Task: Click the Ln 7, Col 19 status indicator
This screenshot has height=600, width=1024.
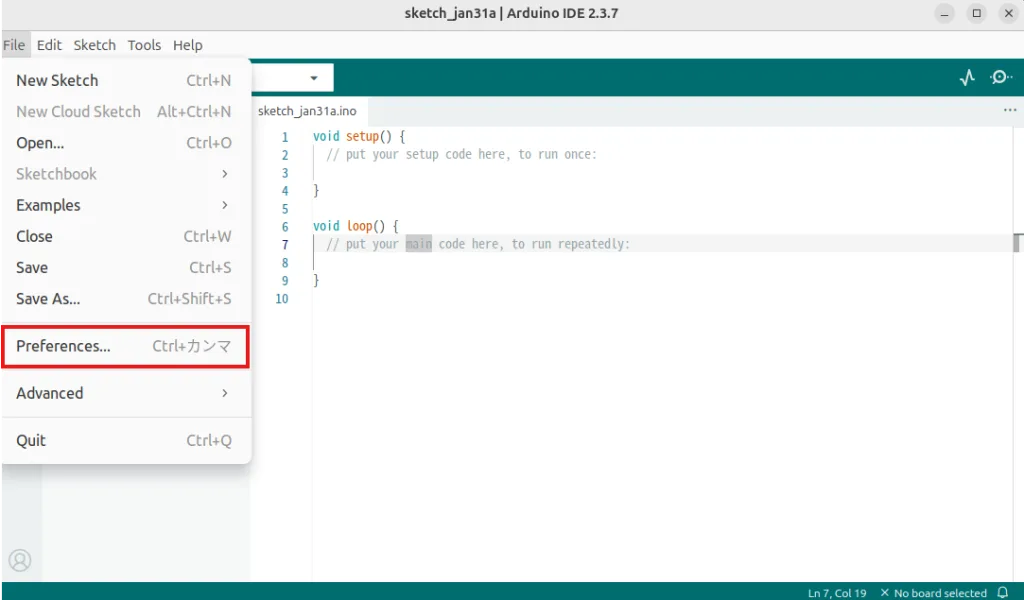Action: pos(837,593)
